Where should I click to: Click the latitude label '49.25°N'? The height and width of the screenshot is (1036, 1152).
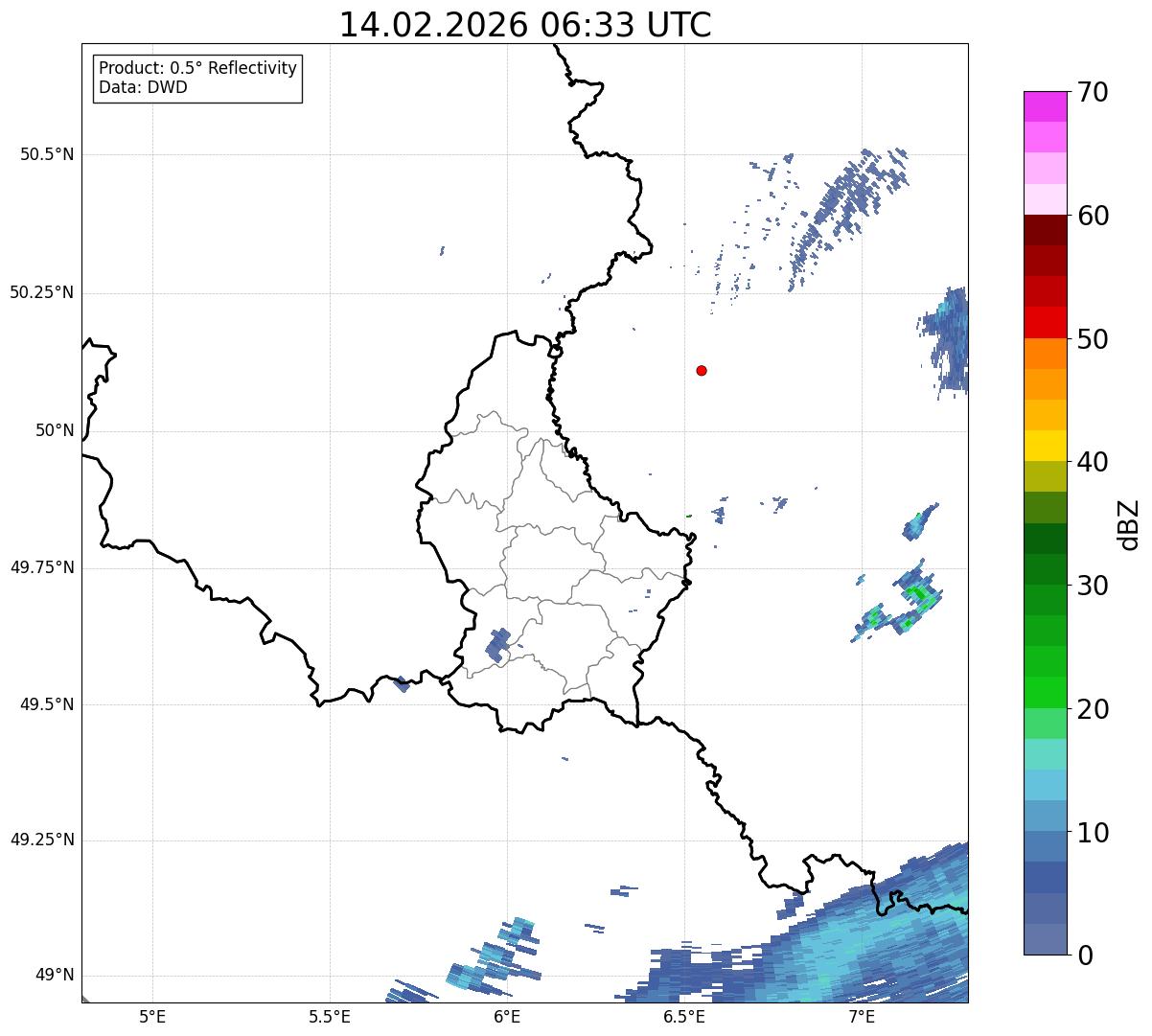[x=42, y=840]
